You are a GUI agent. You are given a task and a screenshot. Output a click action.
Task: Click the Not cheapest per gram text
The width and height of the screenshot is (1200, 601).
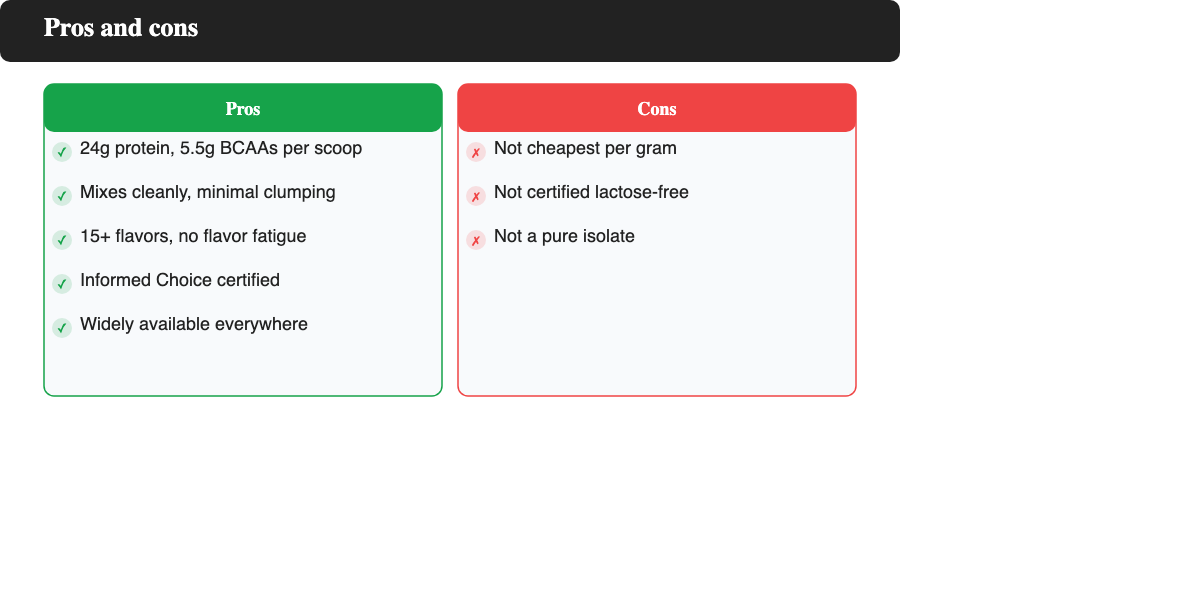click(585, 148)
